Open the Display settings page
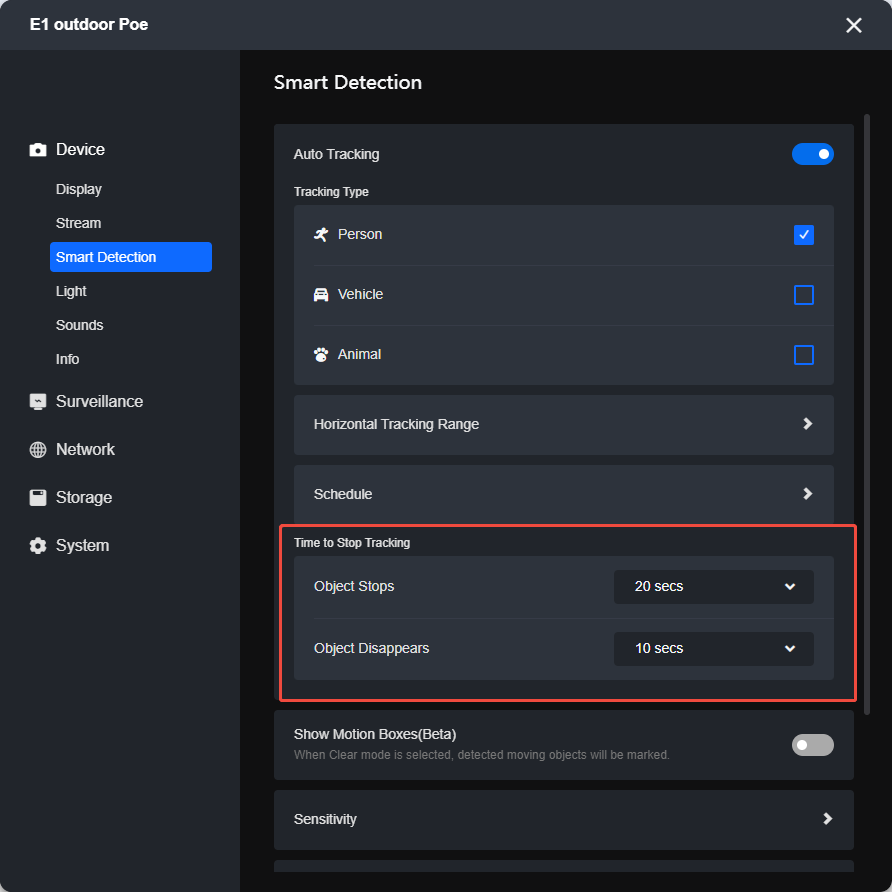892x892 pixels. [79, 189]
